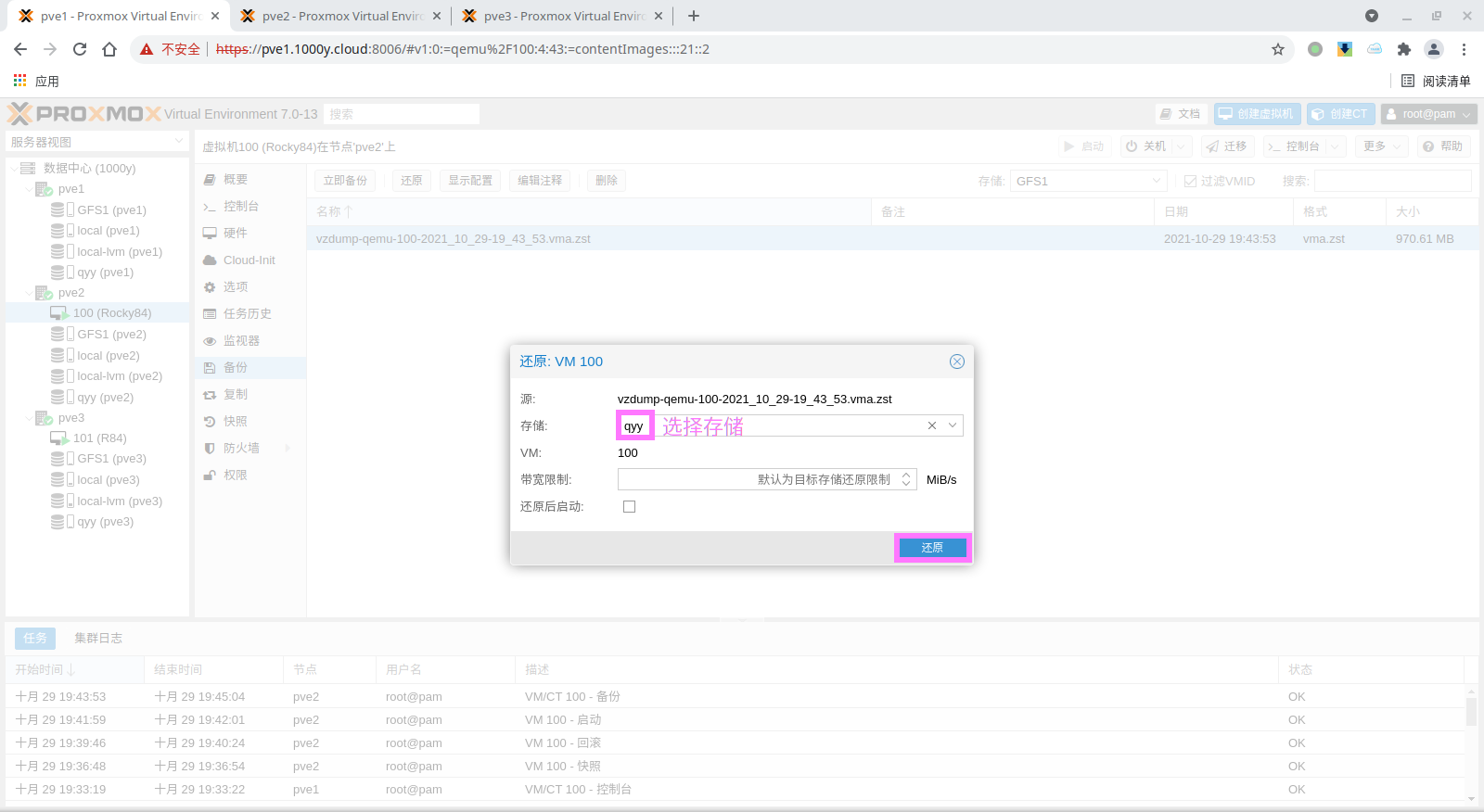Click the browser profile avatar icon
The width and height of the screenshot is (1484, 812).
click(x=1434, y=49)
